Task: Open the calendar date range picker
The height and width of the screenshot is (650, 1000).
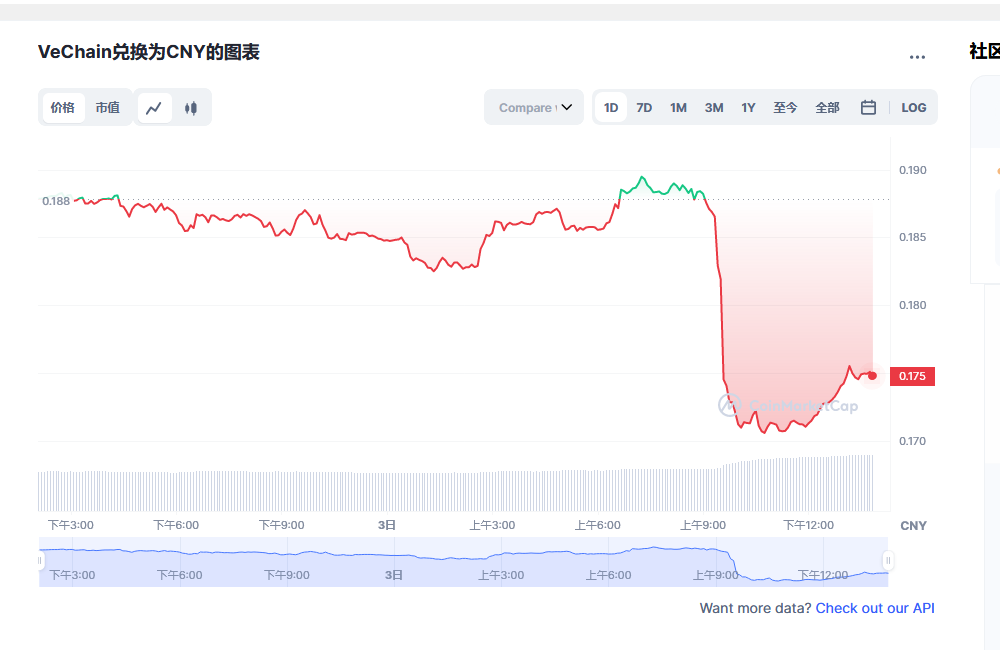Action: coord(868,107)
